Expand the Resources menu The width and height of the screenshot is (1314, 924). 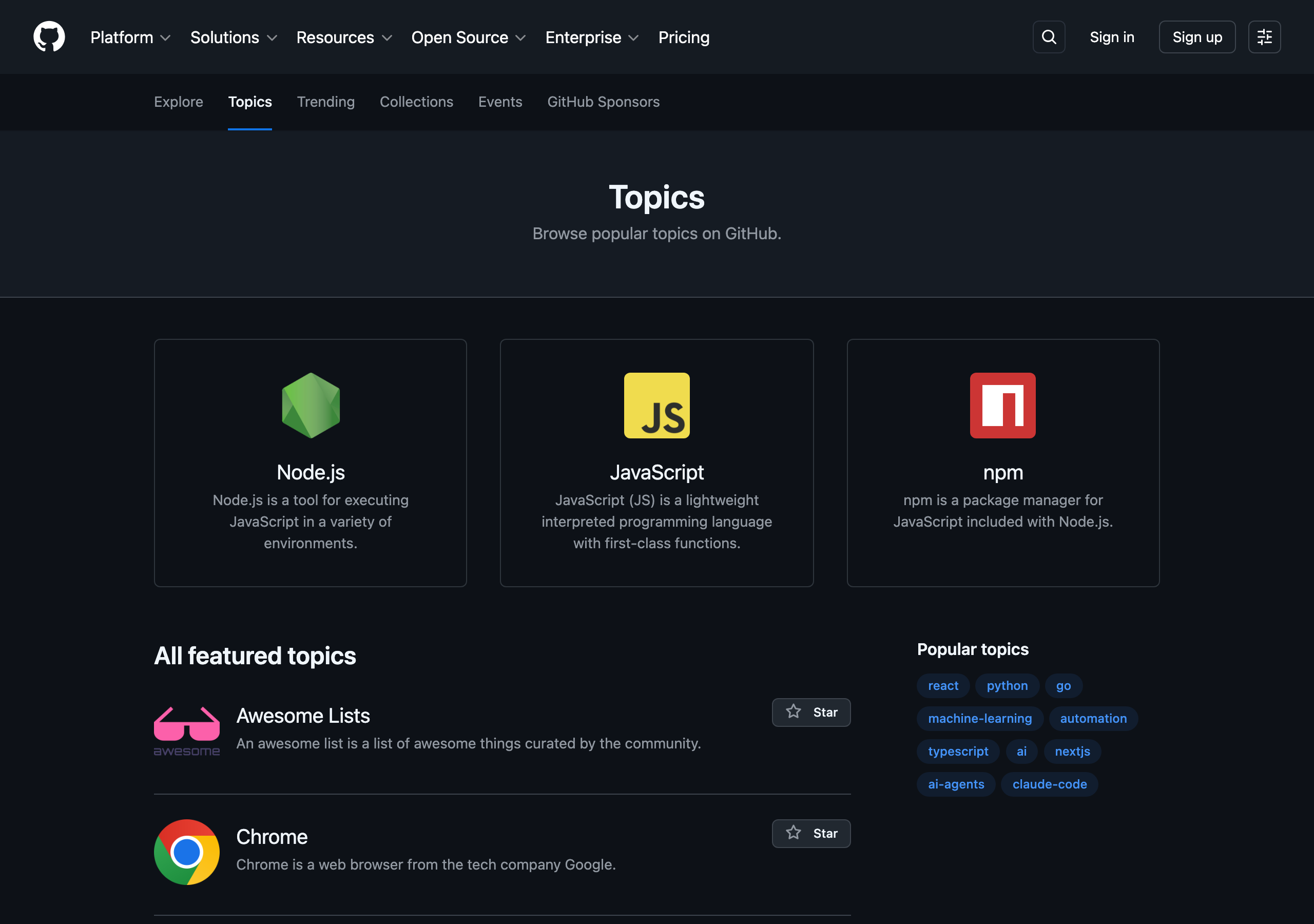coord(344,37)
